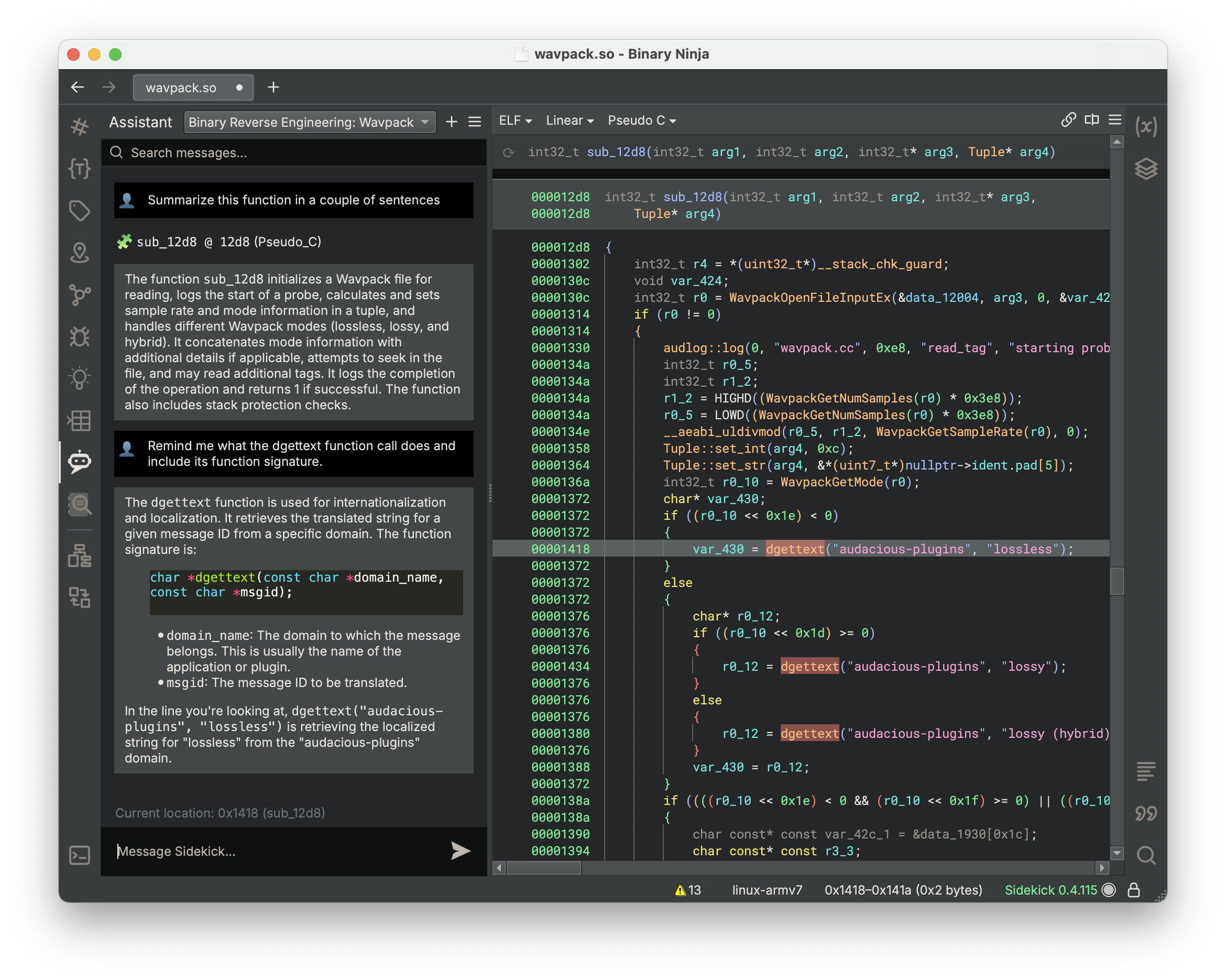Navigate forward with the right arrow
The width and height of the screenshot is (1226, 980).
tap(108, 87)
